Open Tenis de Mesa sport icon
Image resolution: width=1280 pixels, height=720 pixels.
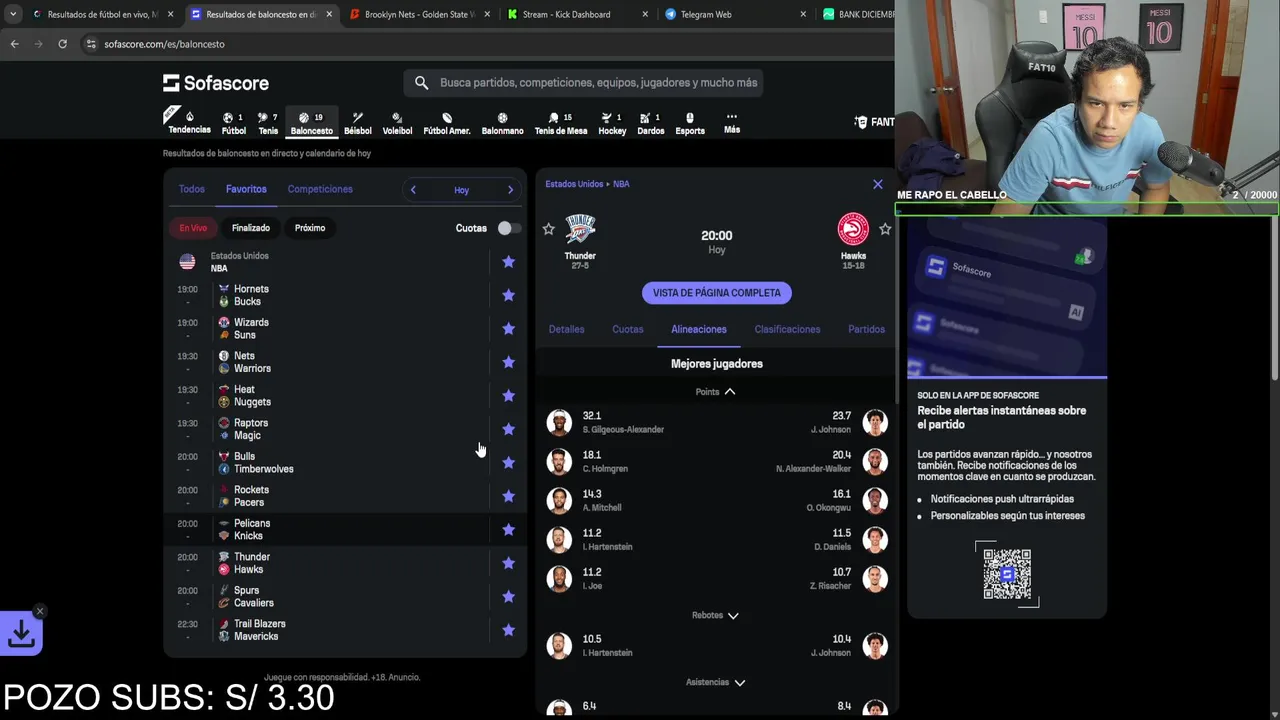[x=561, y=123]
